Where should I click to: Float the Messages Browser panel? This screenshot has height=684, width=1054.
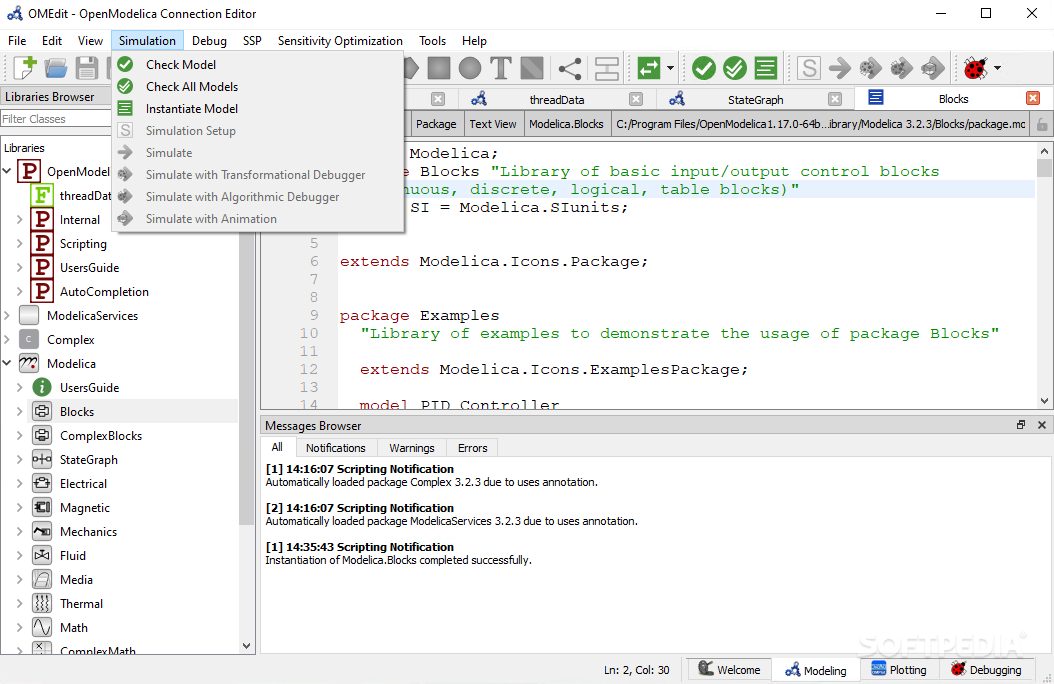pyautogui.click(x=1021, y=425)
